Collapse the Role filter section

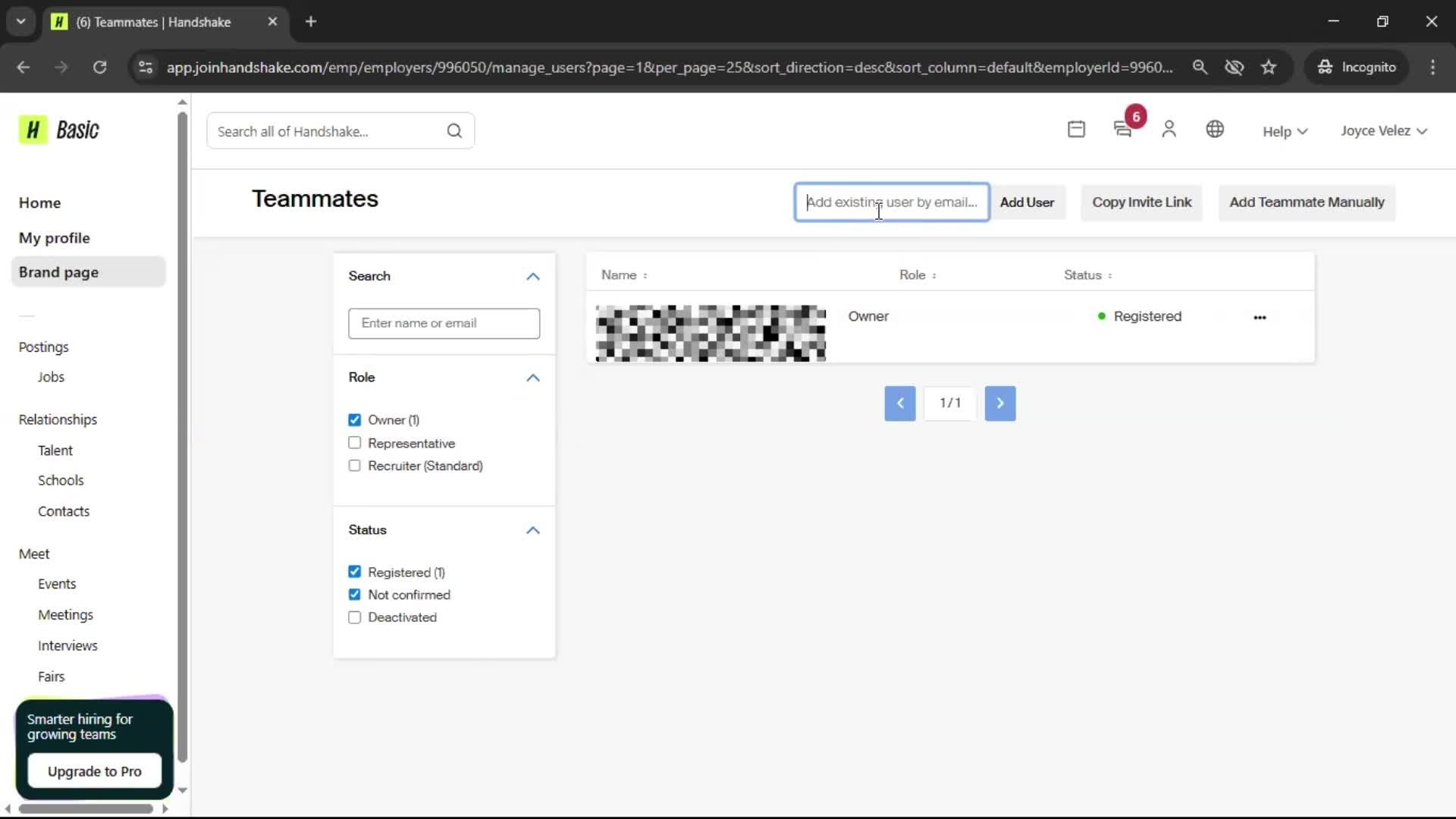533,378
